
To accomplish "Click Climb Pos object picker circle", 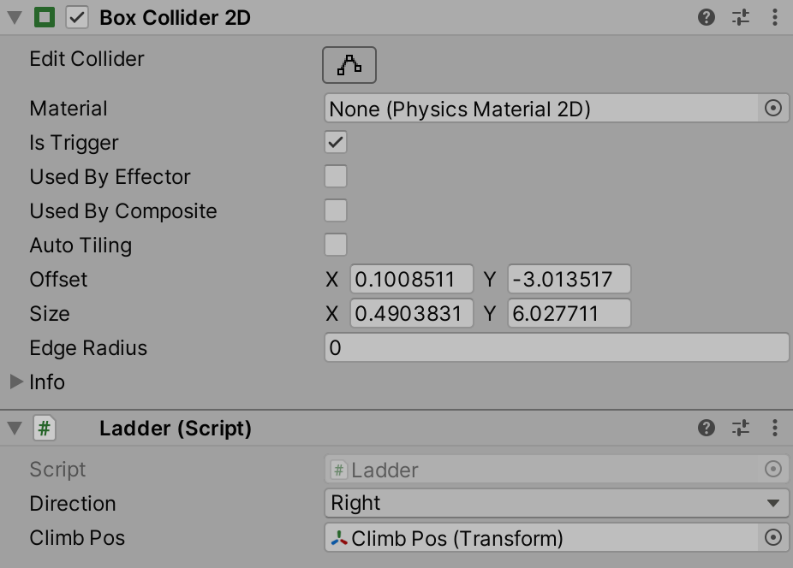I will tap(772, 538).
